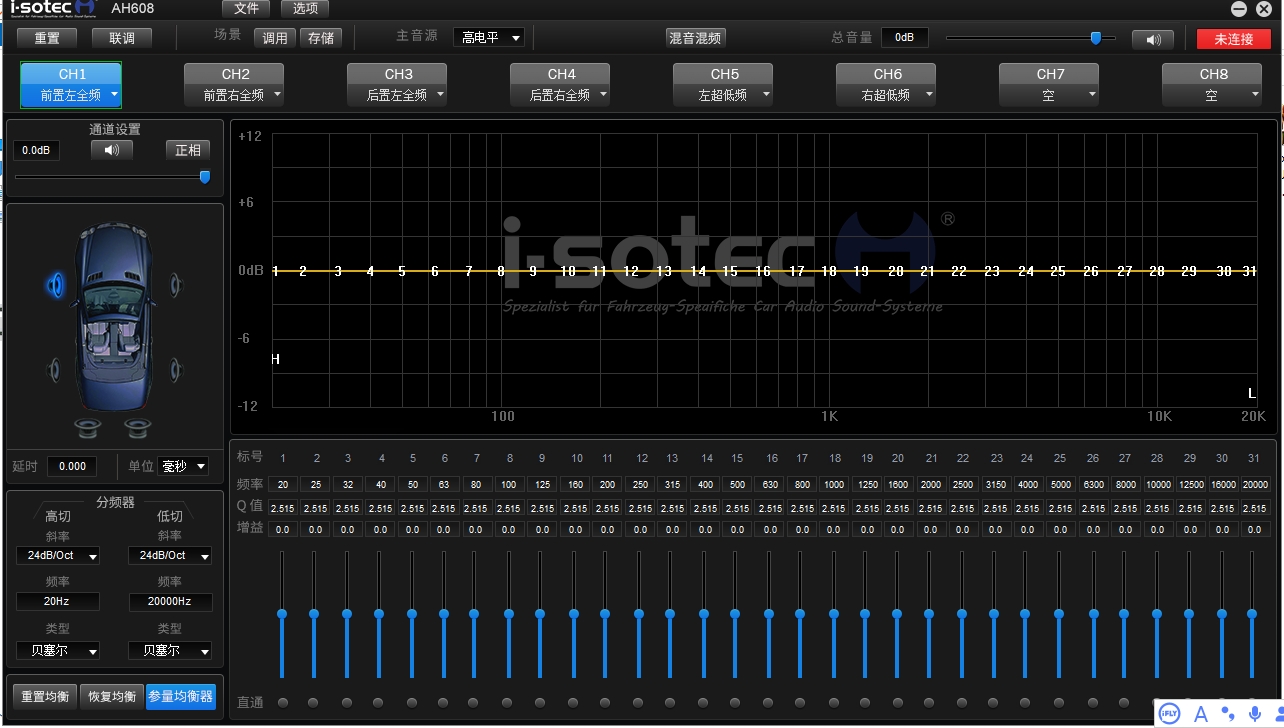Mute the master volume speaker button

(x=1152, y=39)
